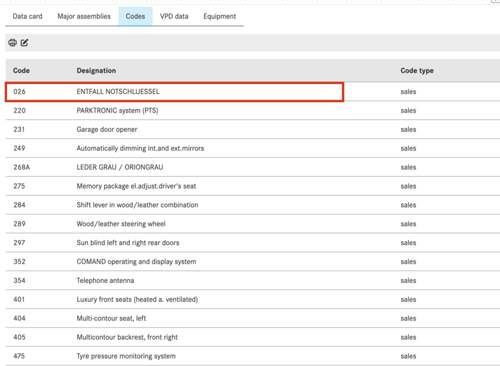Click ENTFALL NOTSCHLUESSEL designation
Screen dimensions: 500x366
(x=118, y=92)
